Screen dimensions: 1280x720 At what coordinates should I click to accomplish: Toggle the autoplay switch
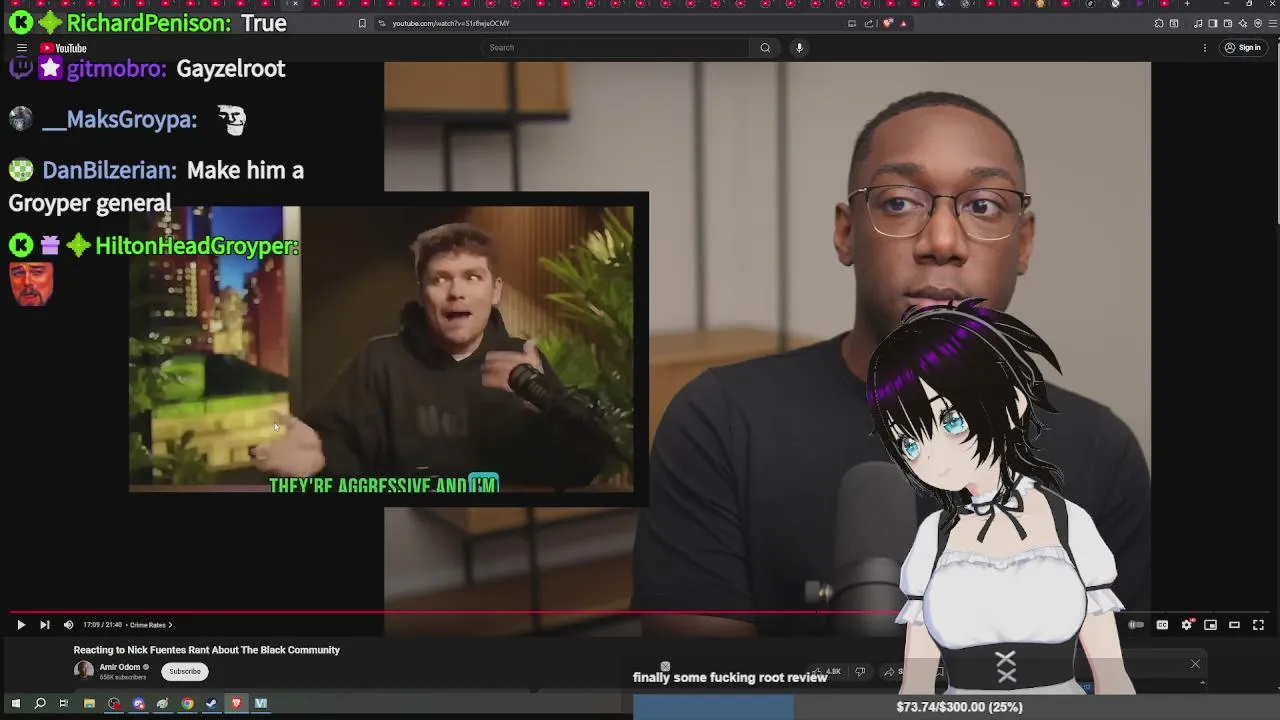[1136, 625]
